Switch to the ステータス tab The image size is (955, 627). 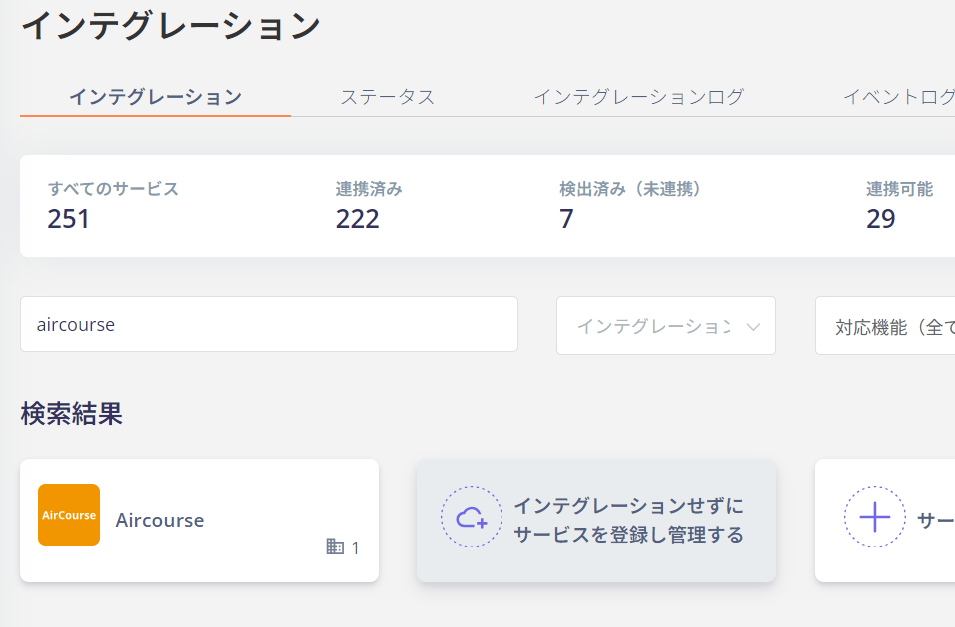387,97
